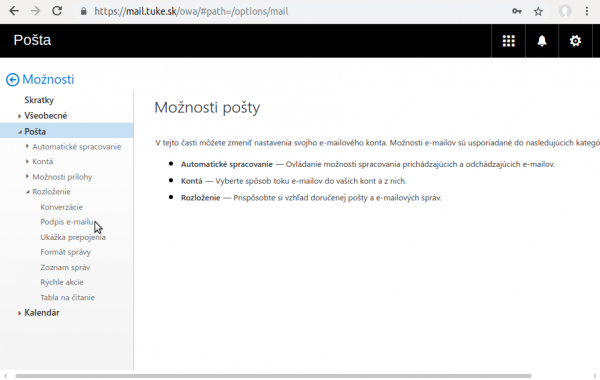Image resolution: width=600 pixels, height=380 pixels.
Task: Click the horizontal scrollbar thumb
Action: coord(273,376)
